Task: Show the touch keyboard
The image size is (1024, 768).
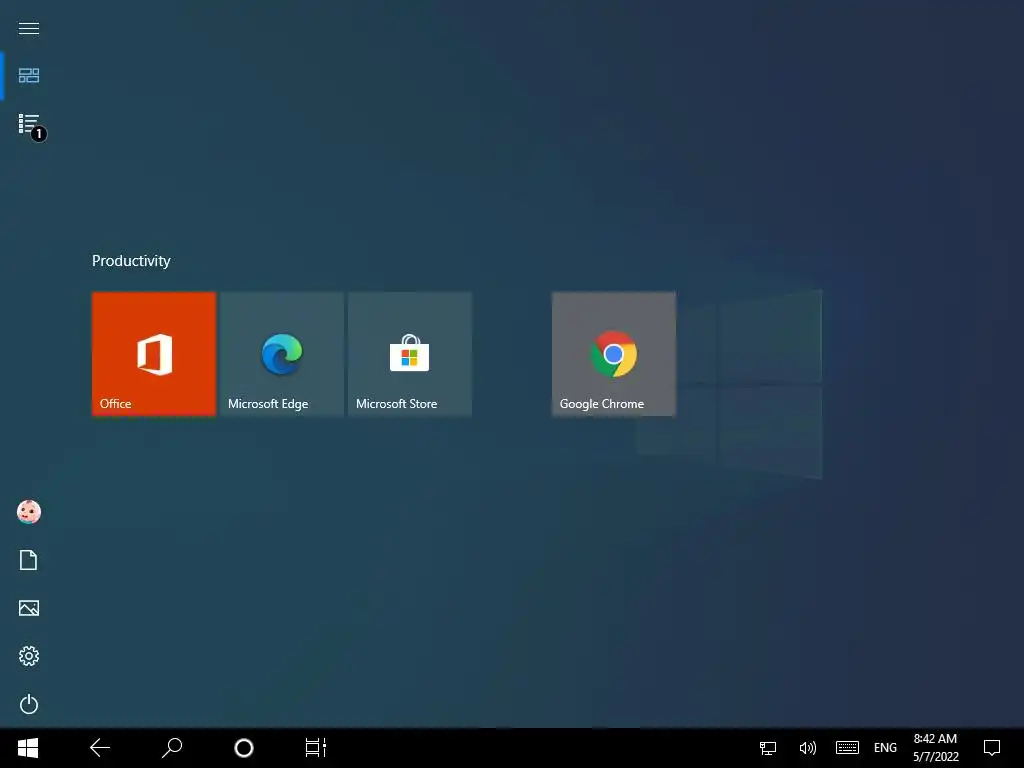Action: coord(847,748)
